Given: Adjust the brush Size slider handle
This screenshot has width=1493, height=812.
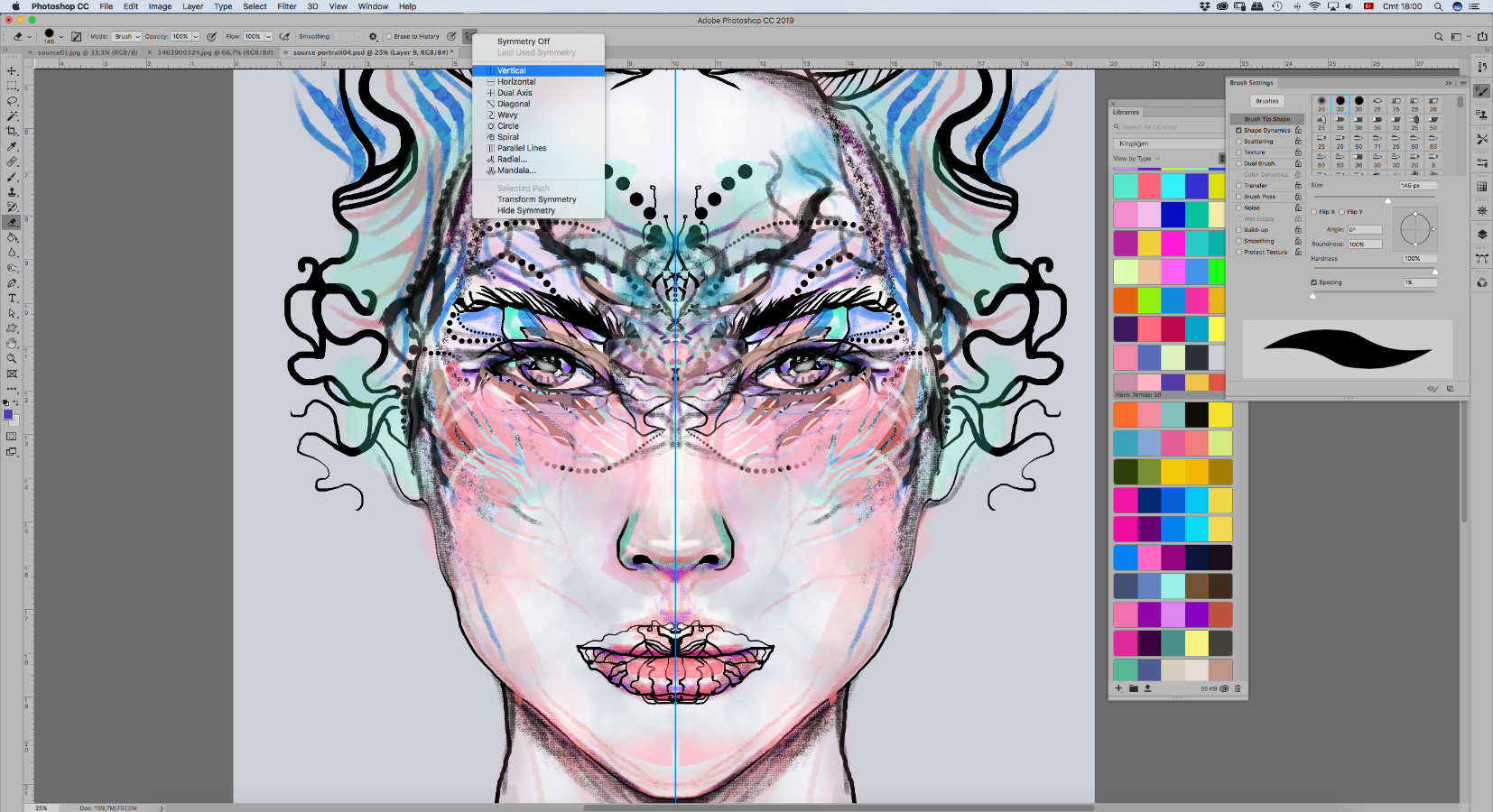Looking at the screenshot, I should (x=1388, y=201).
